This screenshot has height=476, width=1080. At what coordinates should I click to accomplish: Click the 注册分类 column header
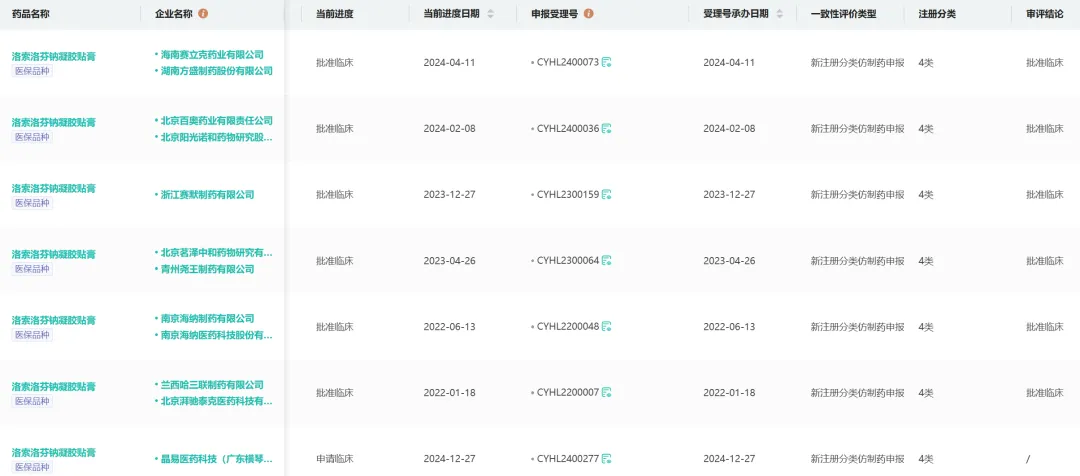click(937, 14)
